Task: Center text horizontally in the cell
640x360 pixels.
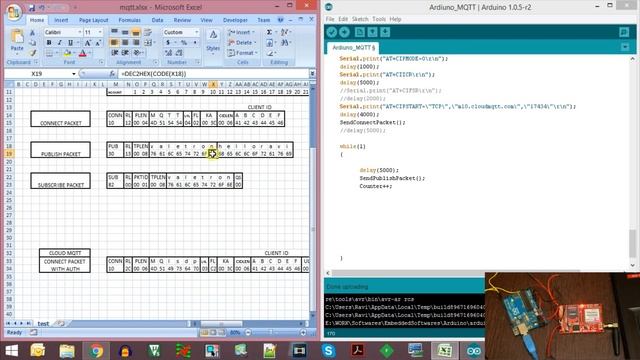Action: click(x=125, y=42)
